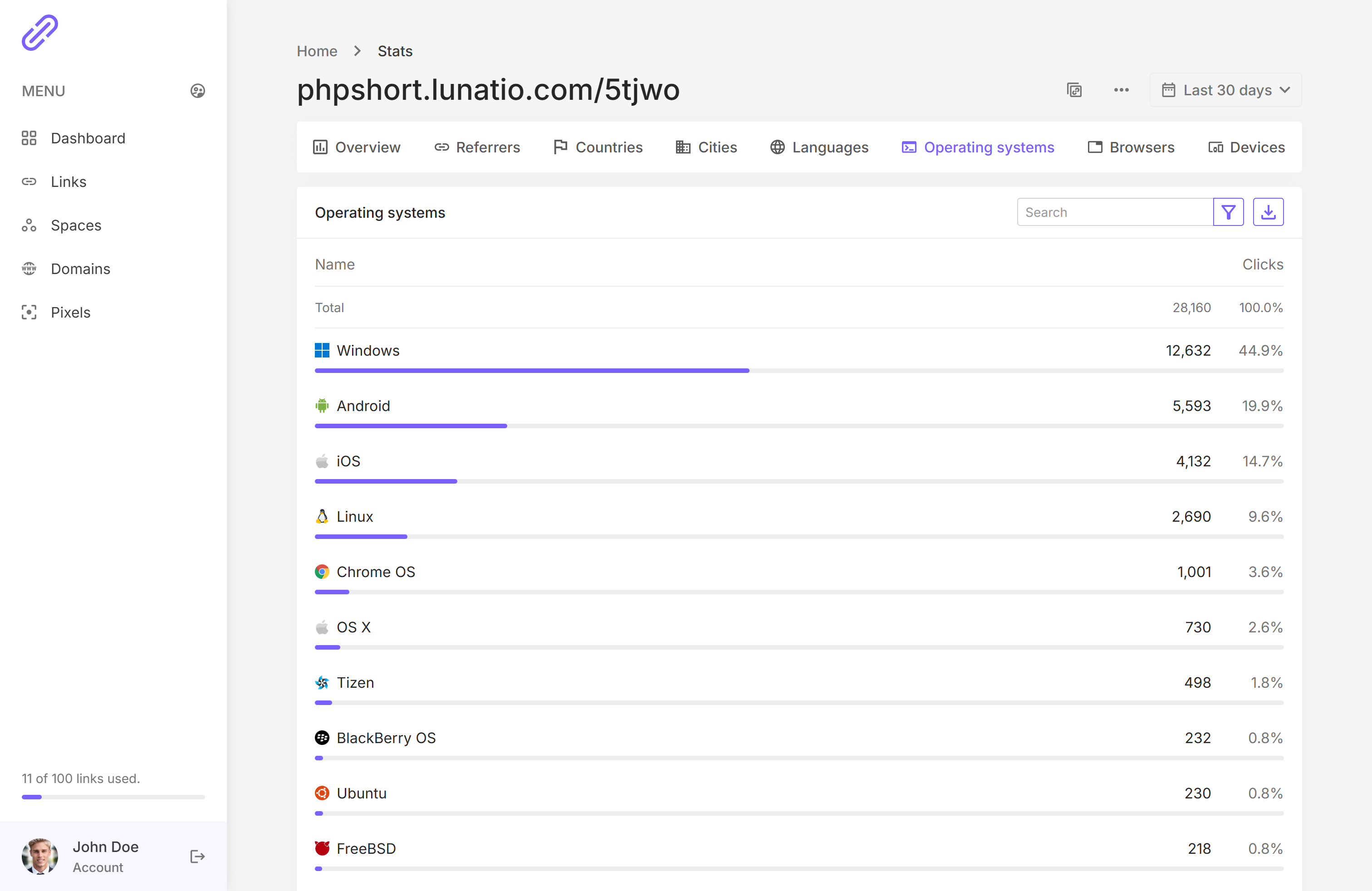This screenshot has height=891, width=1372.
Task: Download the operating systems export
Action: click(x=1268, y=212)
